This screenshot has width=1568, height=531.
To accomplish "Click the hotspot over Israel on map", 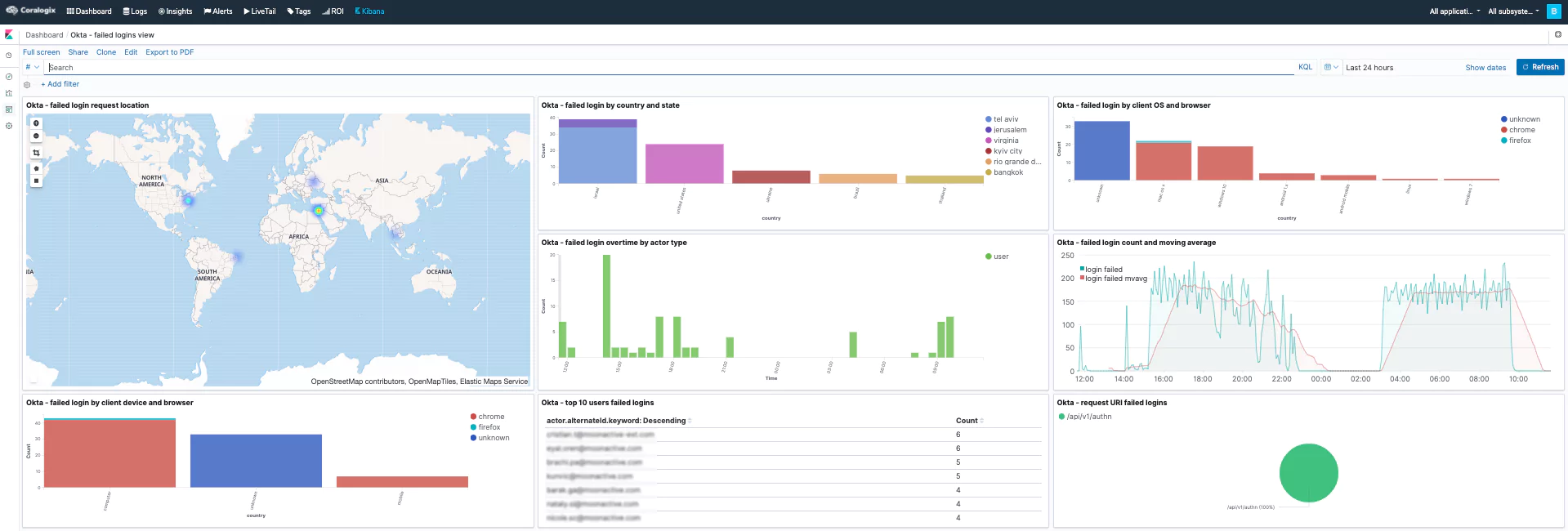I will pos(319,211).
